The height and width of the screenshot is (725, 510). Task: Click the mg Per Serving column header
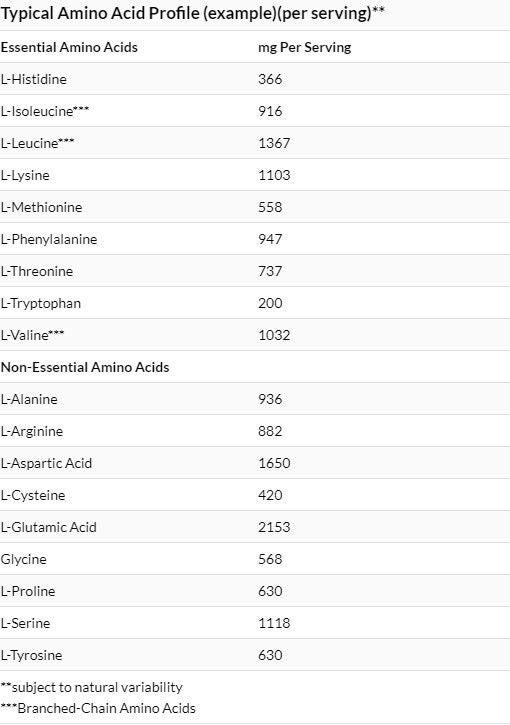[305, 47]
